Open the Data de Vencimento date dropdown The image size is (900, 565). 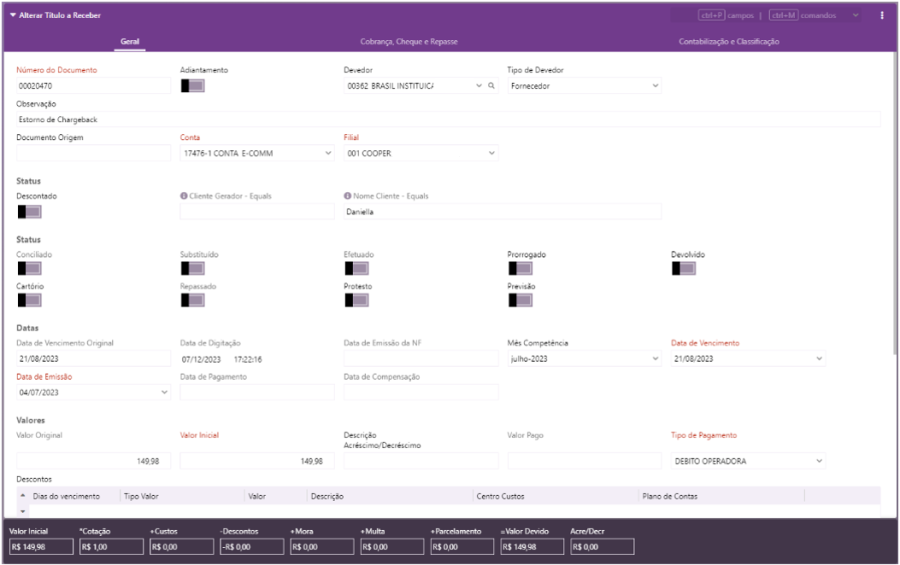coord(818,359)
